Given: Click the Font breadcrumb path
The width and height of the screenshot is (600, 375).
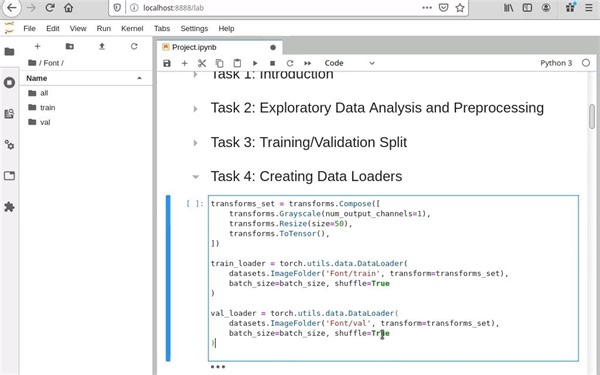Looking at the screenshot, I should 51,63.
